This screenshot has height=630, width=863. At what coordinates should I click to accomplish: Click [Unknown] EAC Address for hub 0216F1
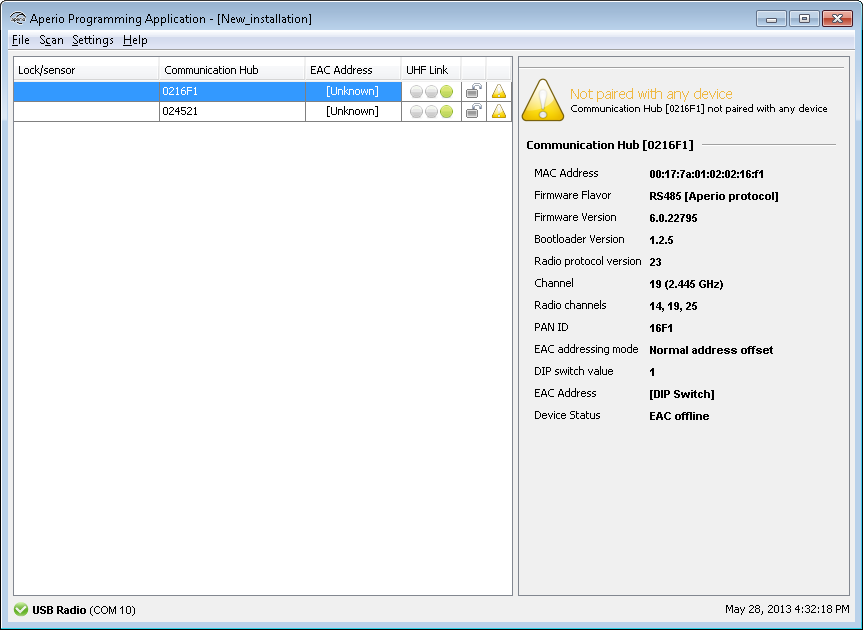[353, 91]
